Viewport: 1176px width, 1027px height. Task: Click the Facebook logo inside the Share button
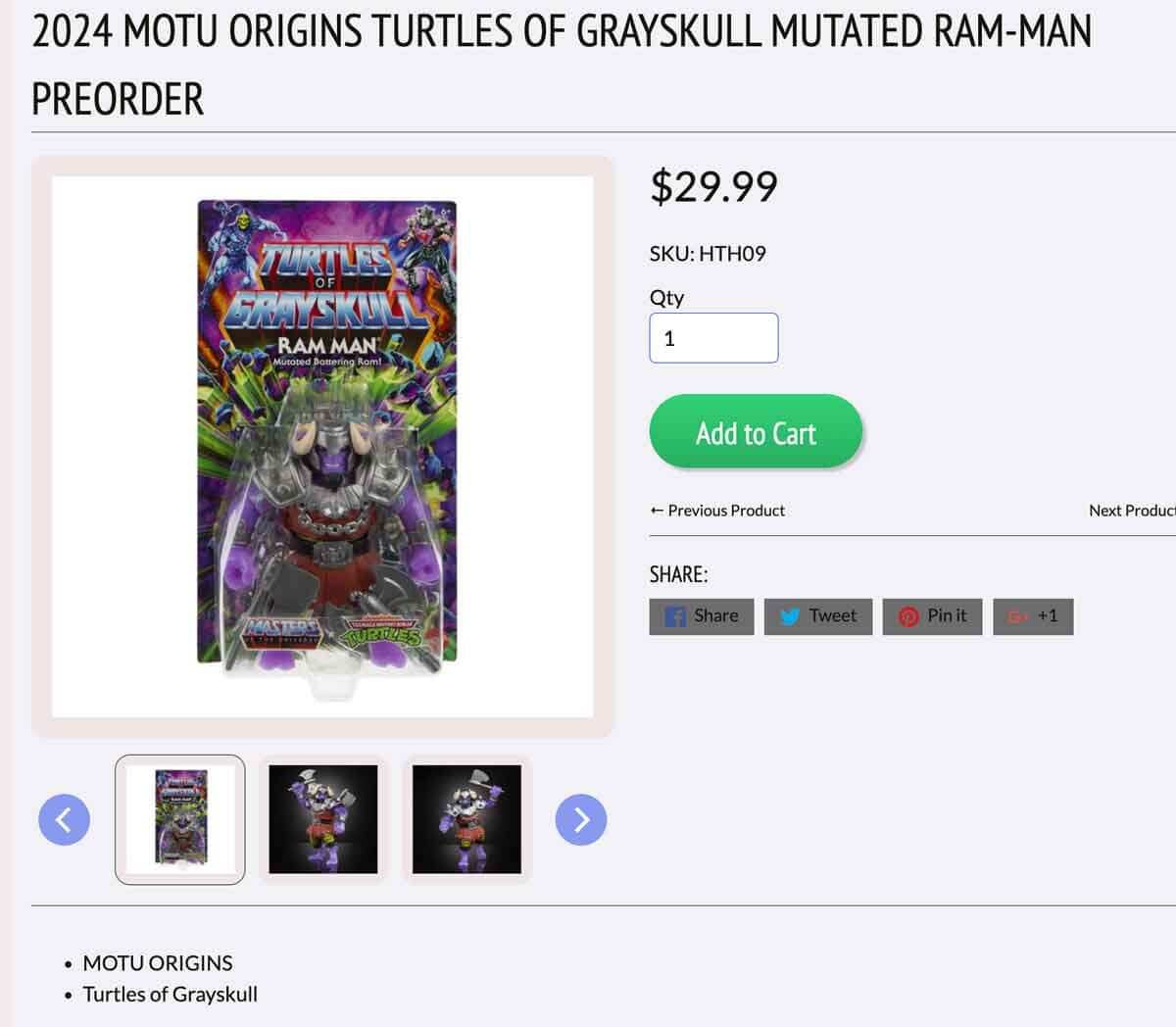[x=674, y=616]
